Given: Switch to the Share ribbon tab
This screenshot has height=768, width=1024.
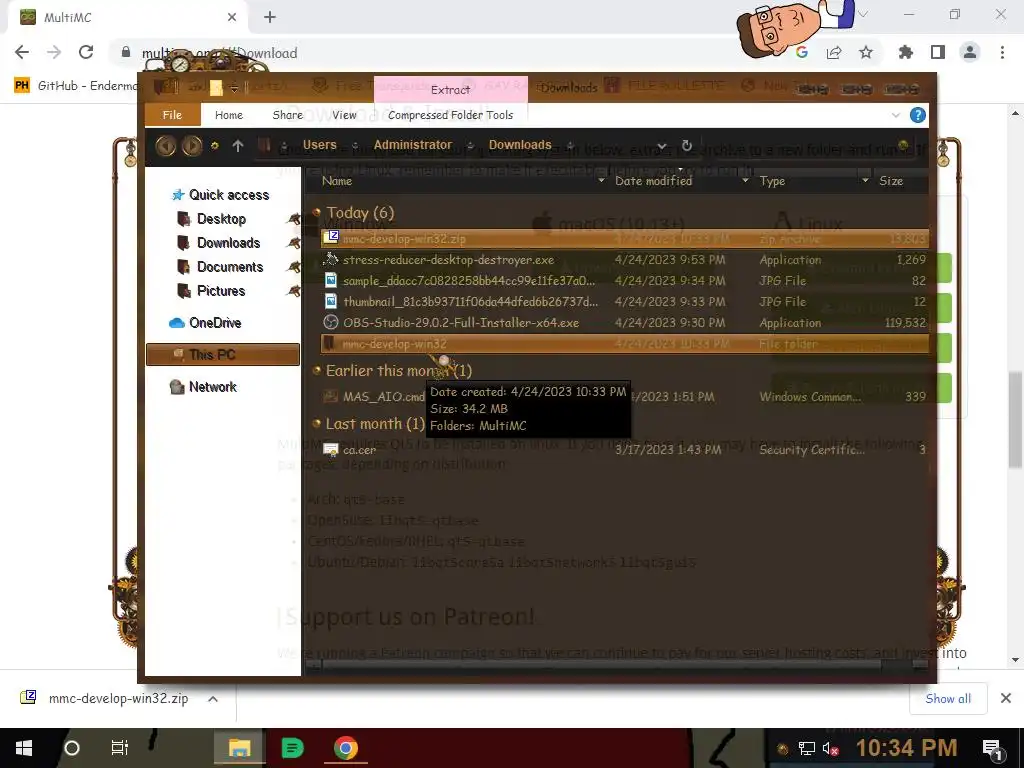Looking at the screenshot, I should [287, 115].
